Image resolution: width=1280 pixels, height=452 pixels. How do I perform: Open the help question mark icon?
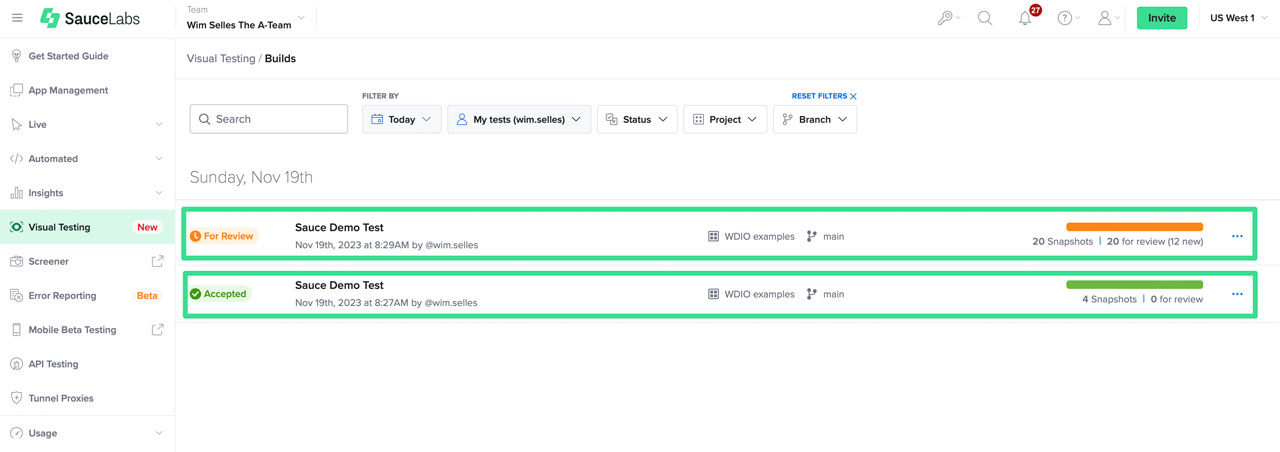pyautogui.click(x=1065, y=18)
